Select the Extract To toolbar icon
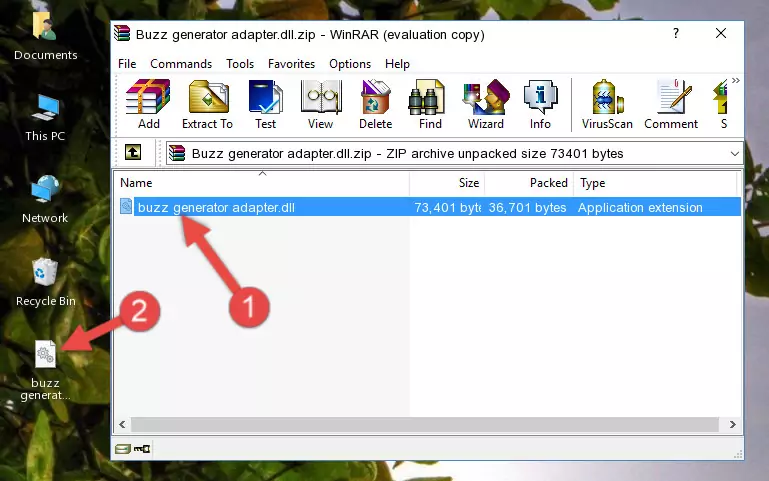Viewport: 769px width, 481px height. (207, 104)
